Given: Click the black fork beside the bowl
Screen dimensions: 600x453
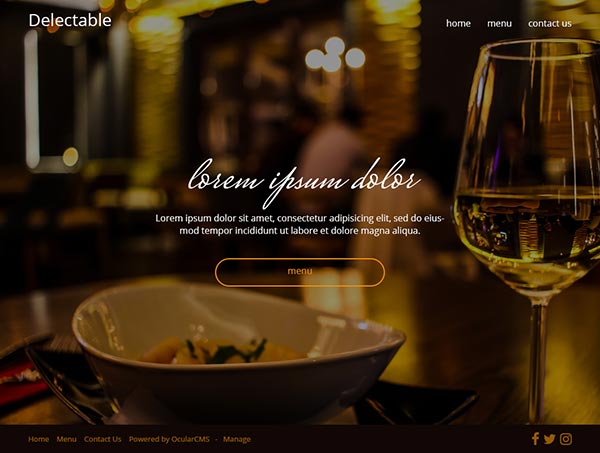Looking at the screenshot, I should click(x=69, y=383).
